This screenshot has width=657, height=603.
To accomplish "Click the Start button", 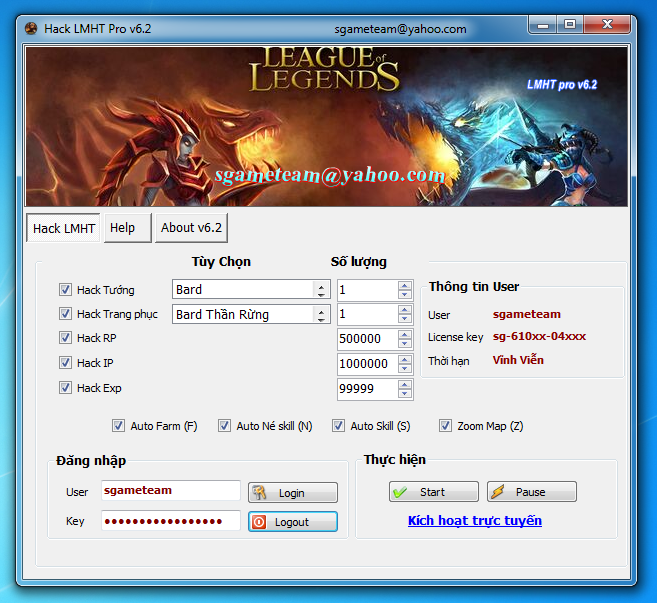I will [x=434, y=492].
